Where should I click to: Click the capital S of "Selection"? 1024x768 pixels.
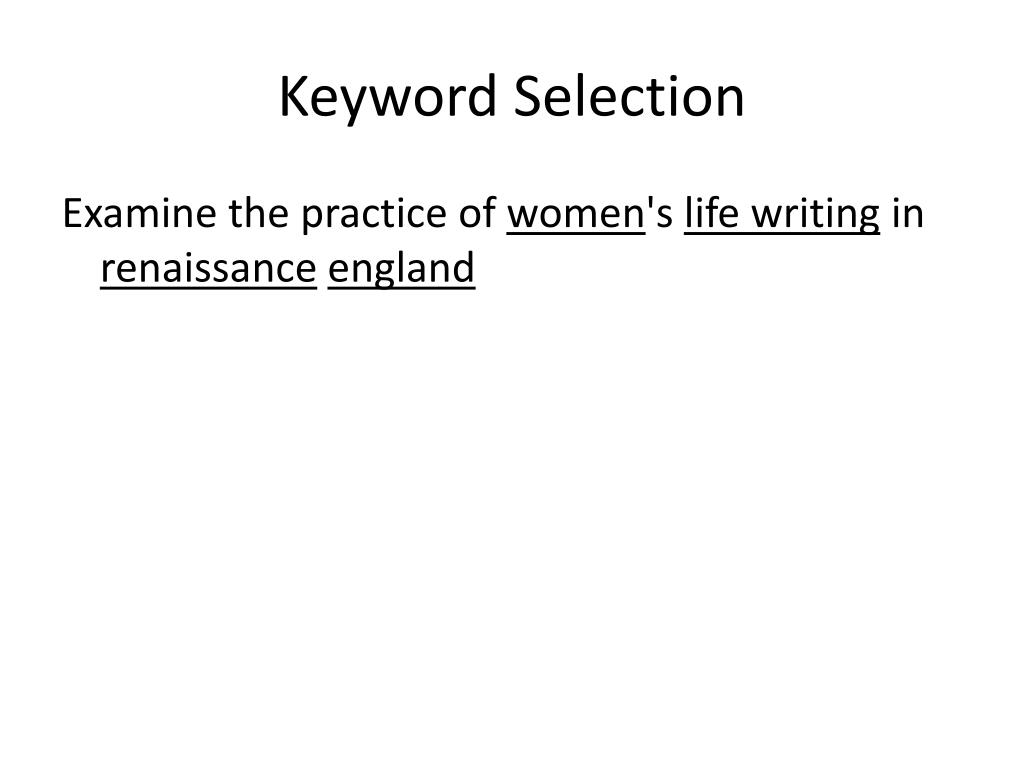click(528, 95)
